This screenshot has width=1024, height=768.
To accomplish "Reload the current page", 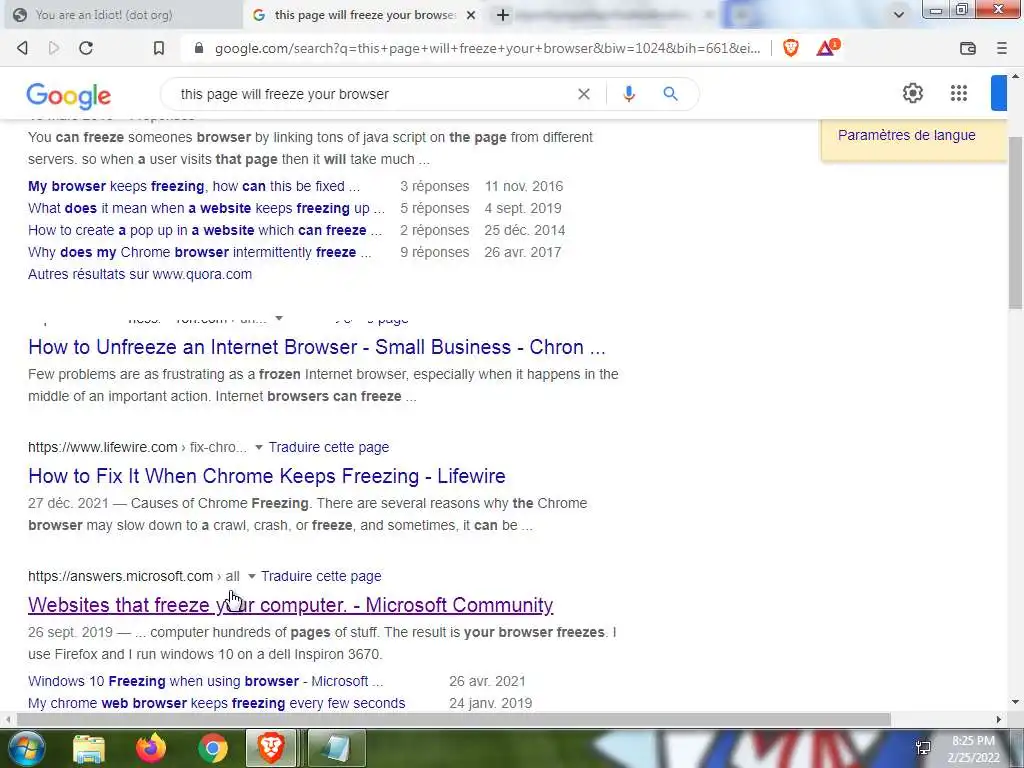I will 86,48.
